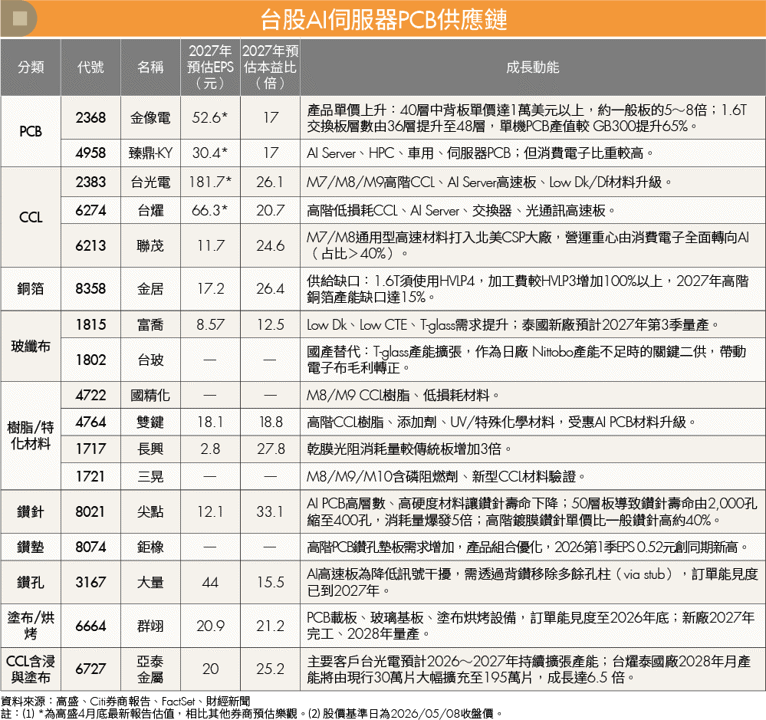Click company name 群翊
Viewport: 766px width, 720px height.
150,626
